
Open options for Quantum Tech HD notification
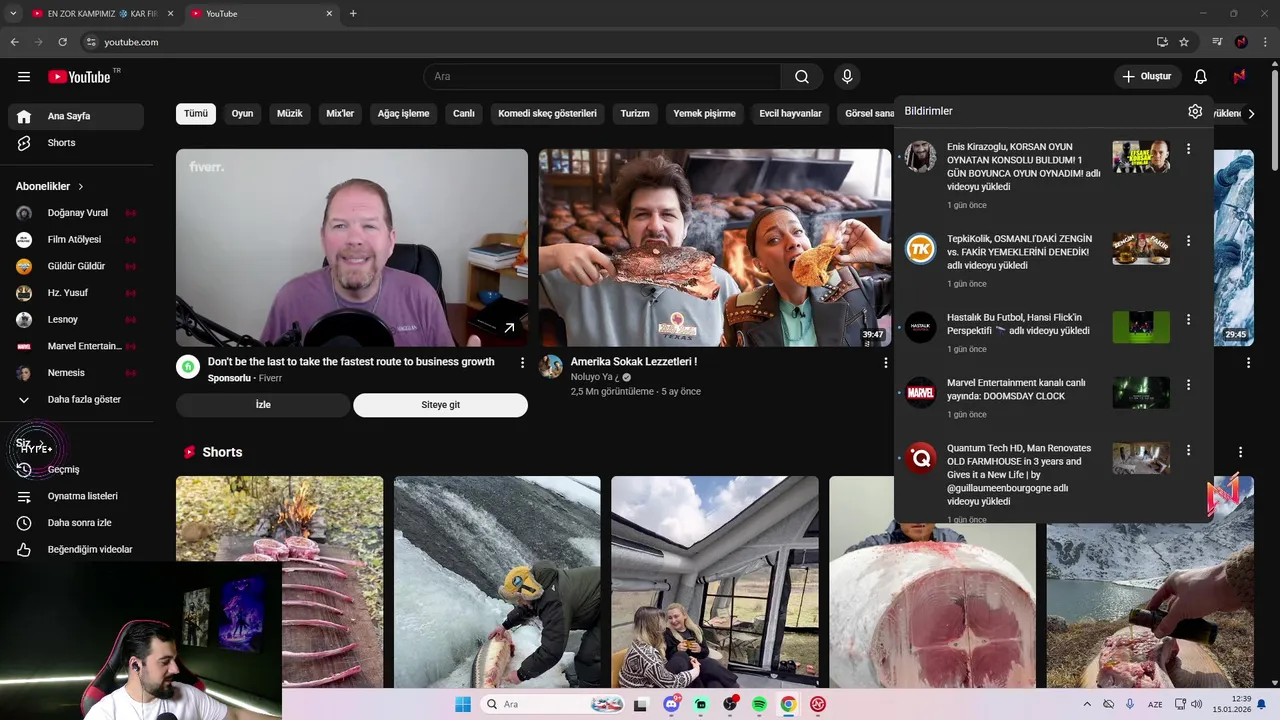(1188, 451)
